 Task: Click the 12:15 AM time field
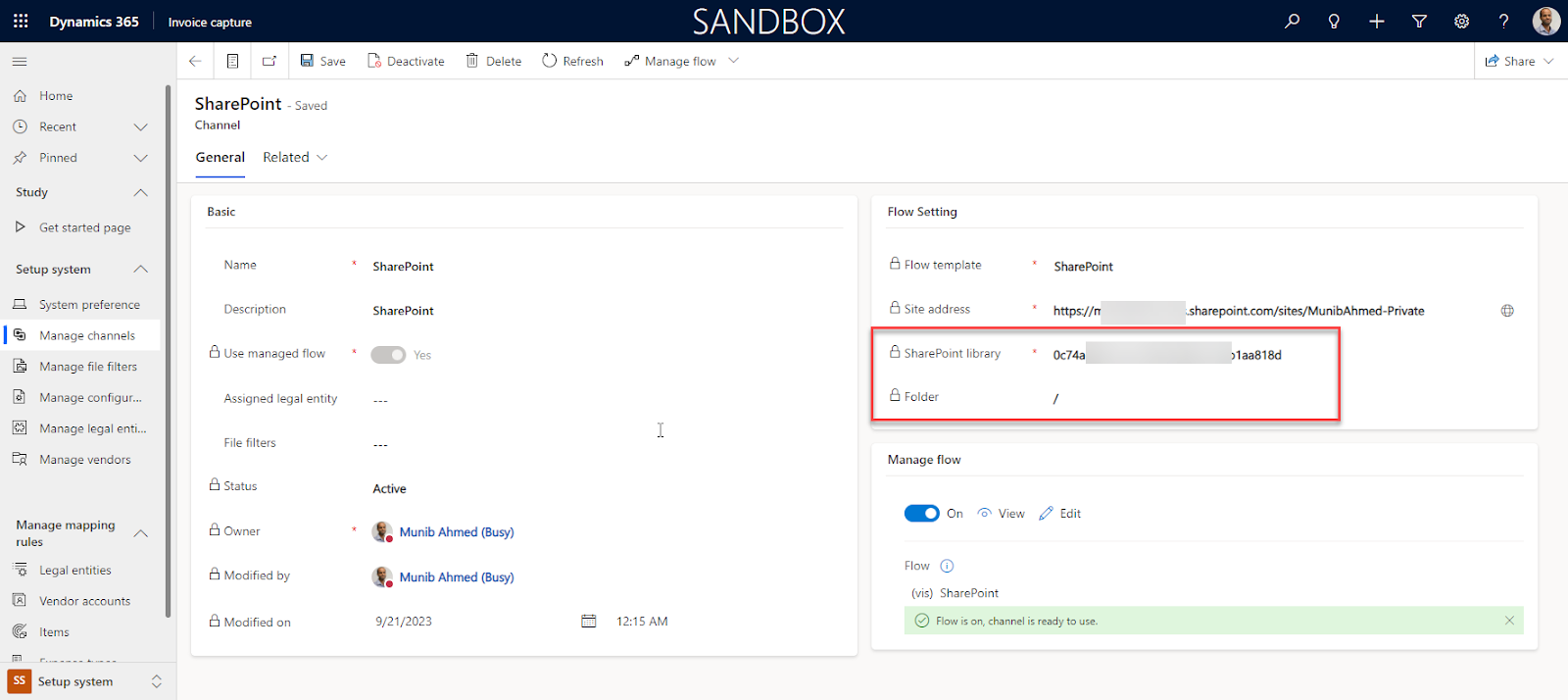click(x=642, y=622)
